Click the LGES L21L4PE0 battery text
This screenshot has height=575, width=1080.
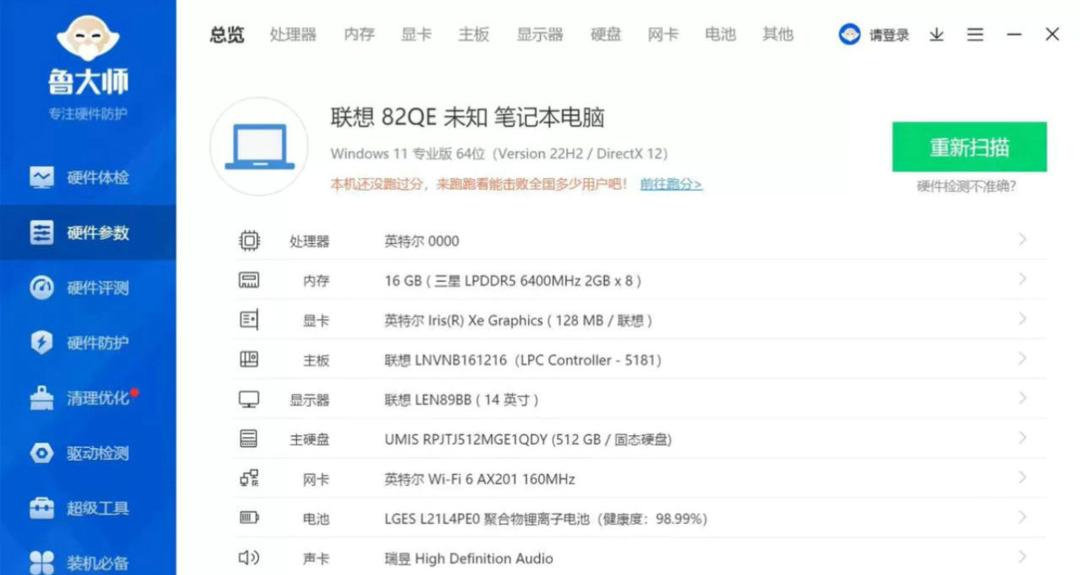546,519
